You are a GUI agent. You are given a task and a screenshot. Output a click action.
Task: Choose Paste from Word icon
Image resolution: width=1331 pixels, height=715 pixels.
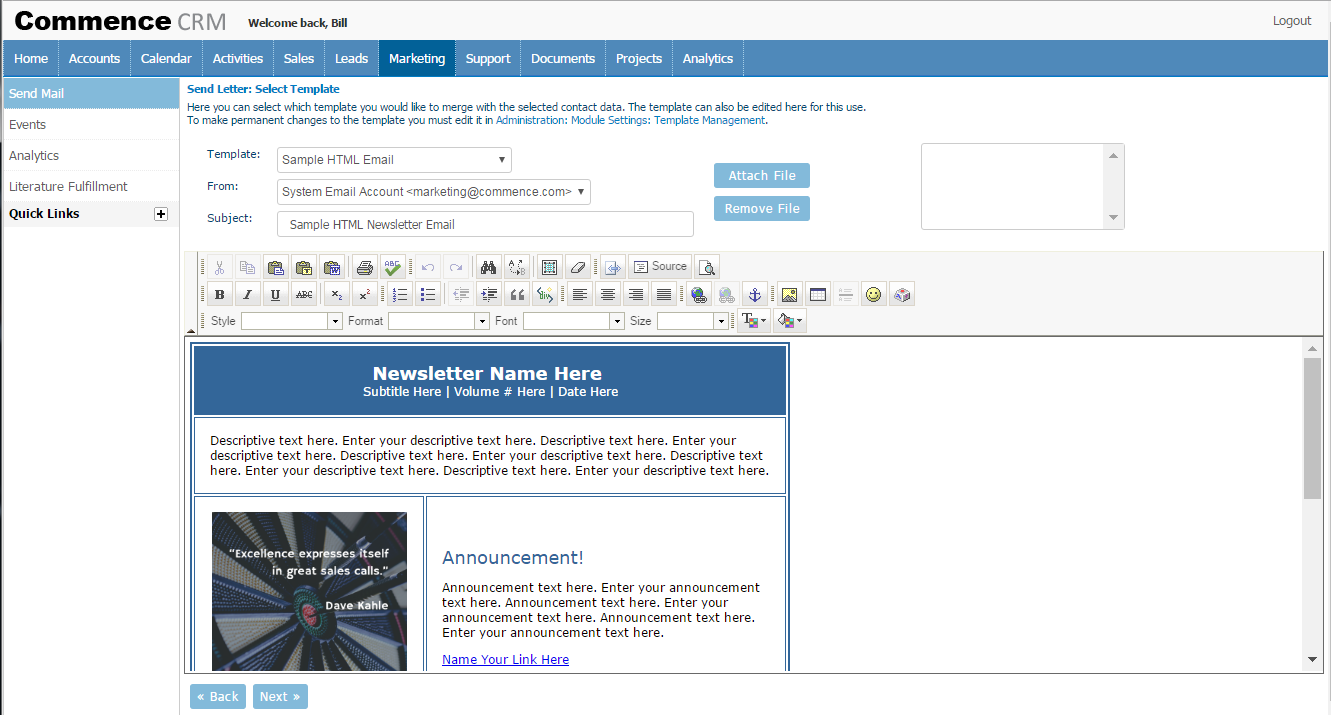(x=332, y=267)
